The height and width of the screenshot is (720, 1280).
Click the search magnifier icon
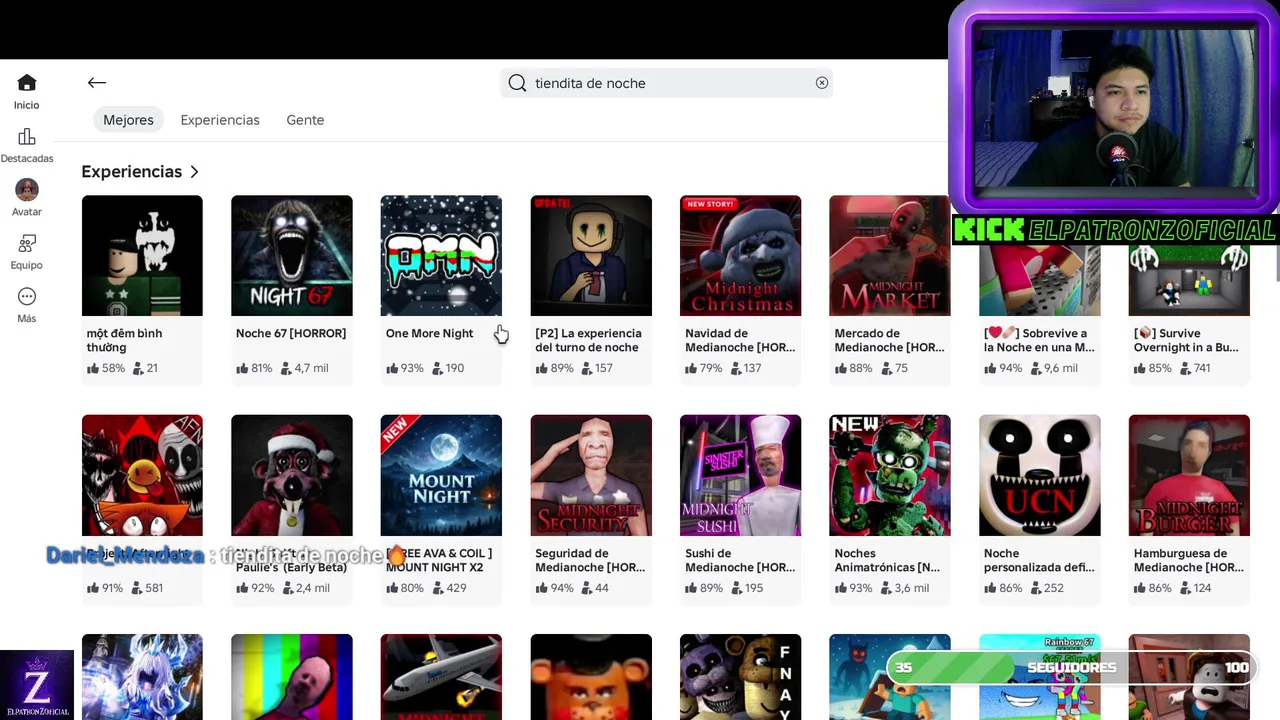coord(517,83)
